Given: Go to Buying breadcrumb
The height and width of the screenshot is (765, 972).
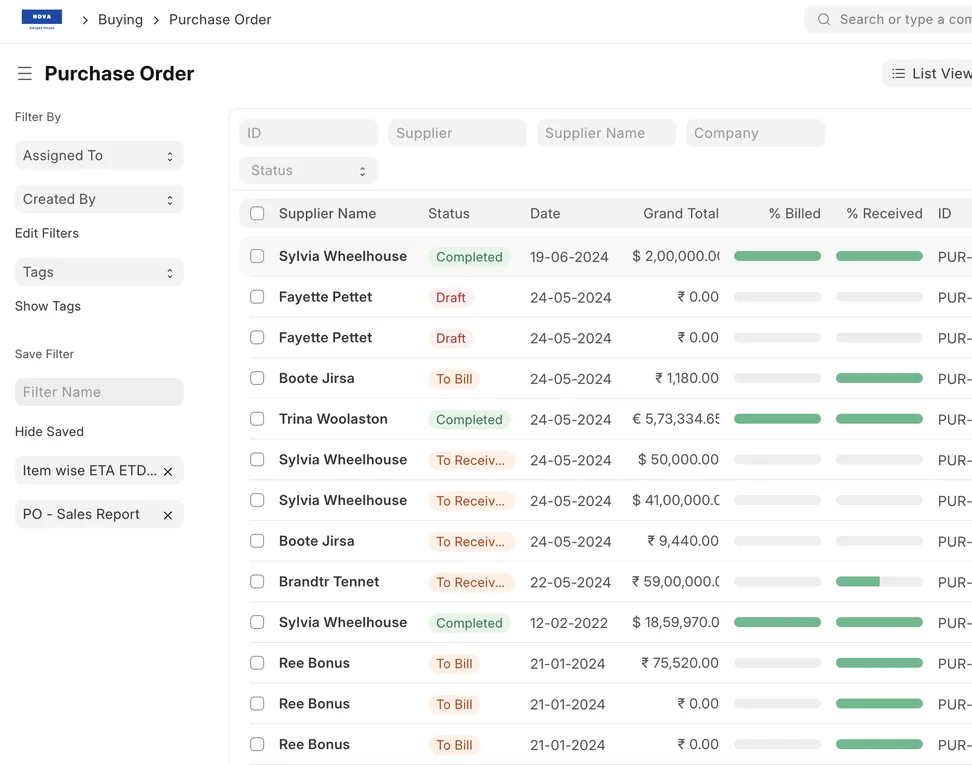Looking at the screenshot, I should tap(120, 19).
